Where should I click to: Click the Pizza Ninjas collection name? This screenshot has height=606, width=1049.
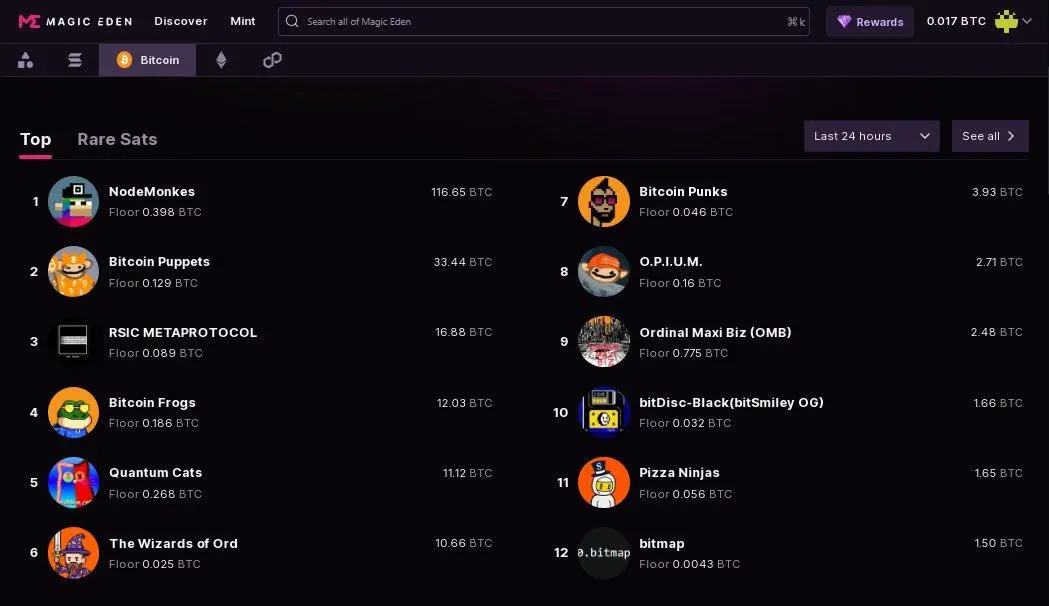pos(679,472)
